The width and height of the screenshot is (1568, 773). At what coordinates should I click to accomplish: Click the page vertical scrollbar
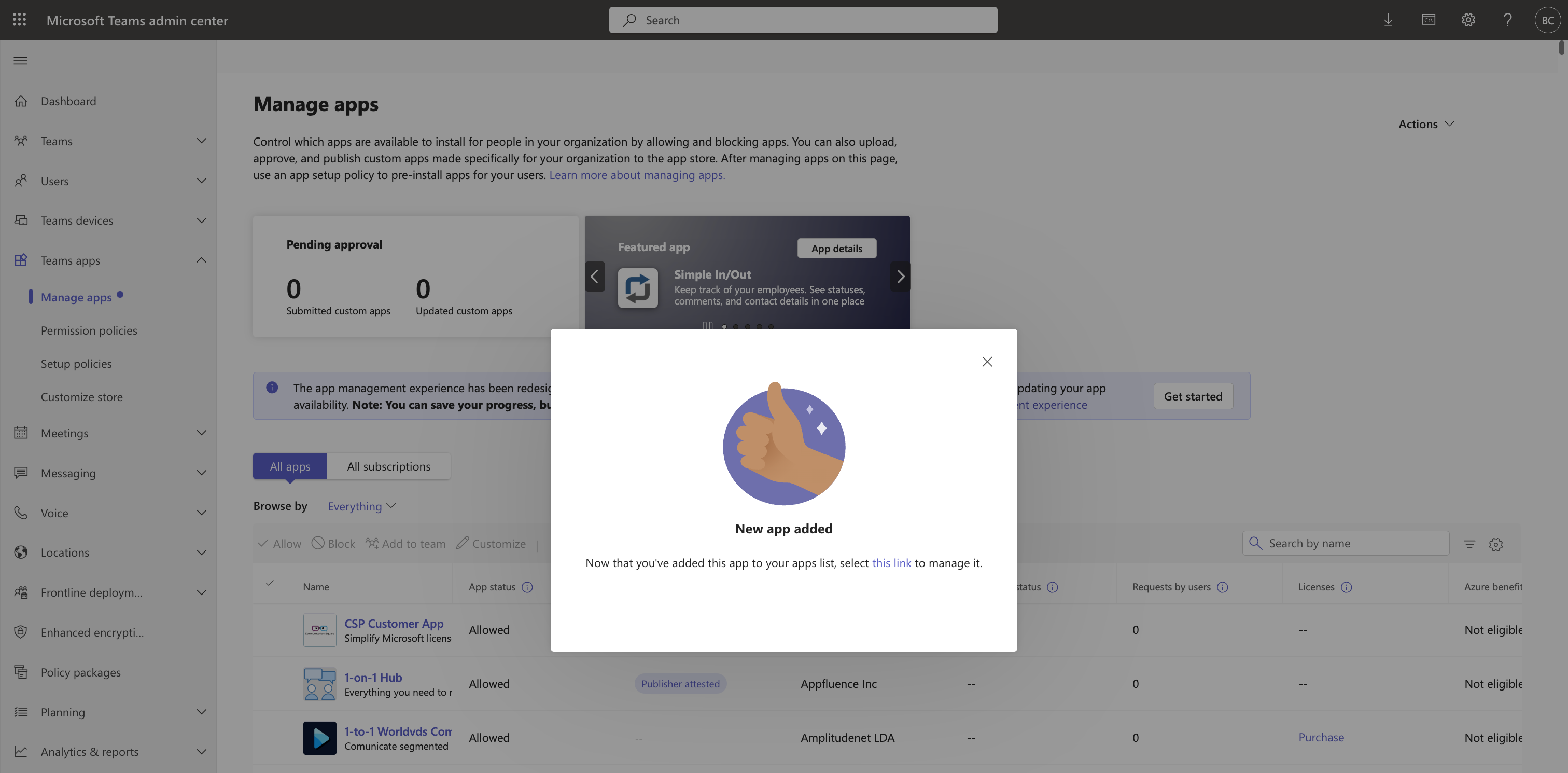coord(1561,48)
